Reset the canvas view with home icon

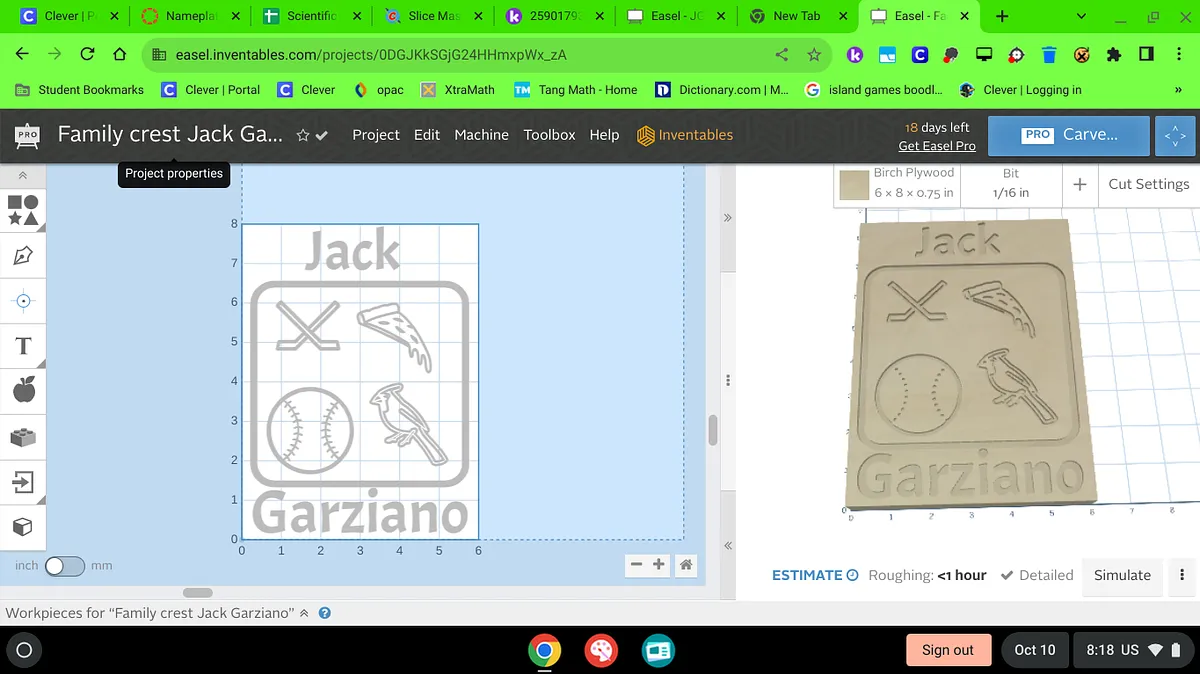pos(686,565)
